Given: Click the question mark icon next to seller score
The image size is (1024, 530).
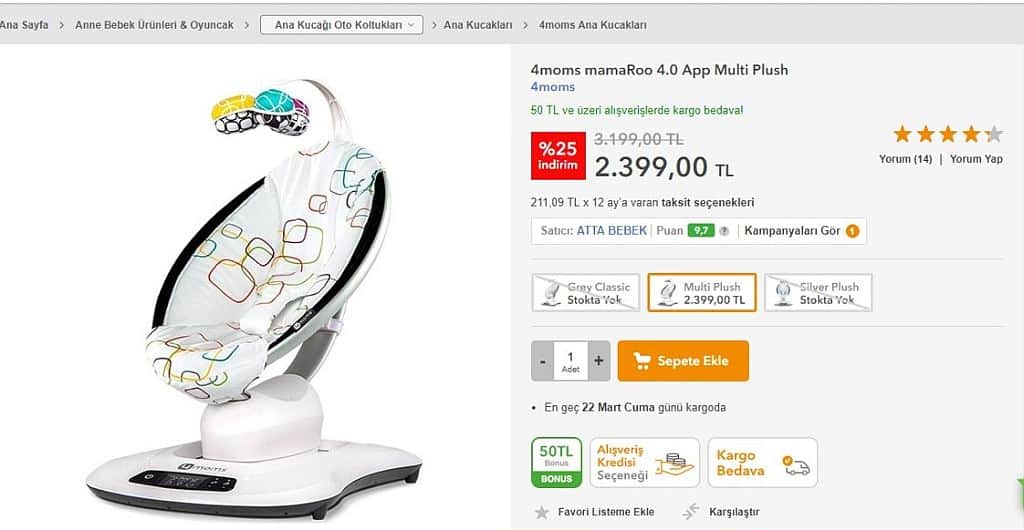Looking at the screenshot, I should [x=724, y=231].
